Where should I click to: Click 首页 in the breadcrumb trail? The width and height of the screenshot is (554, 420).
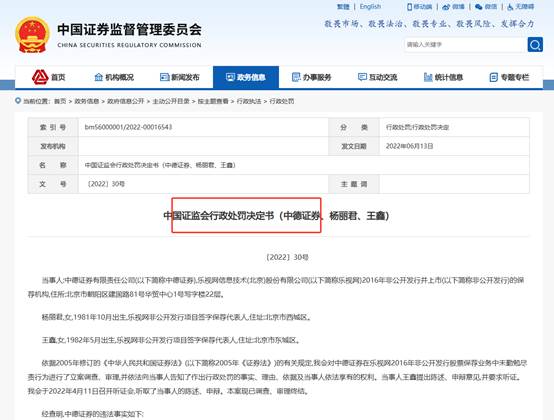[60, 101]
